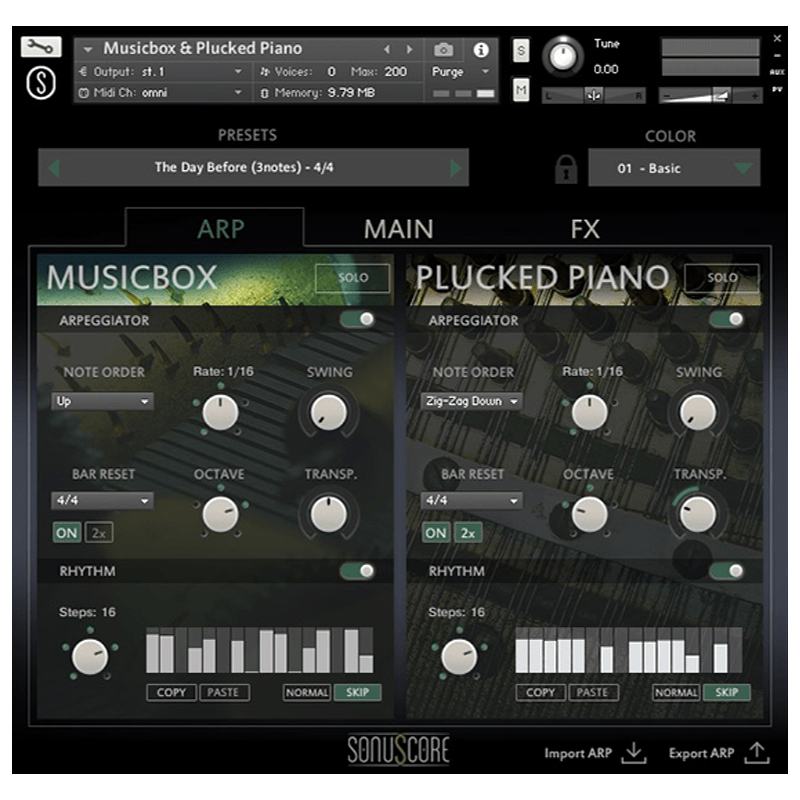
Task: Click Export ARP upload icon
Action: [757, 753]
